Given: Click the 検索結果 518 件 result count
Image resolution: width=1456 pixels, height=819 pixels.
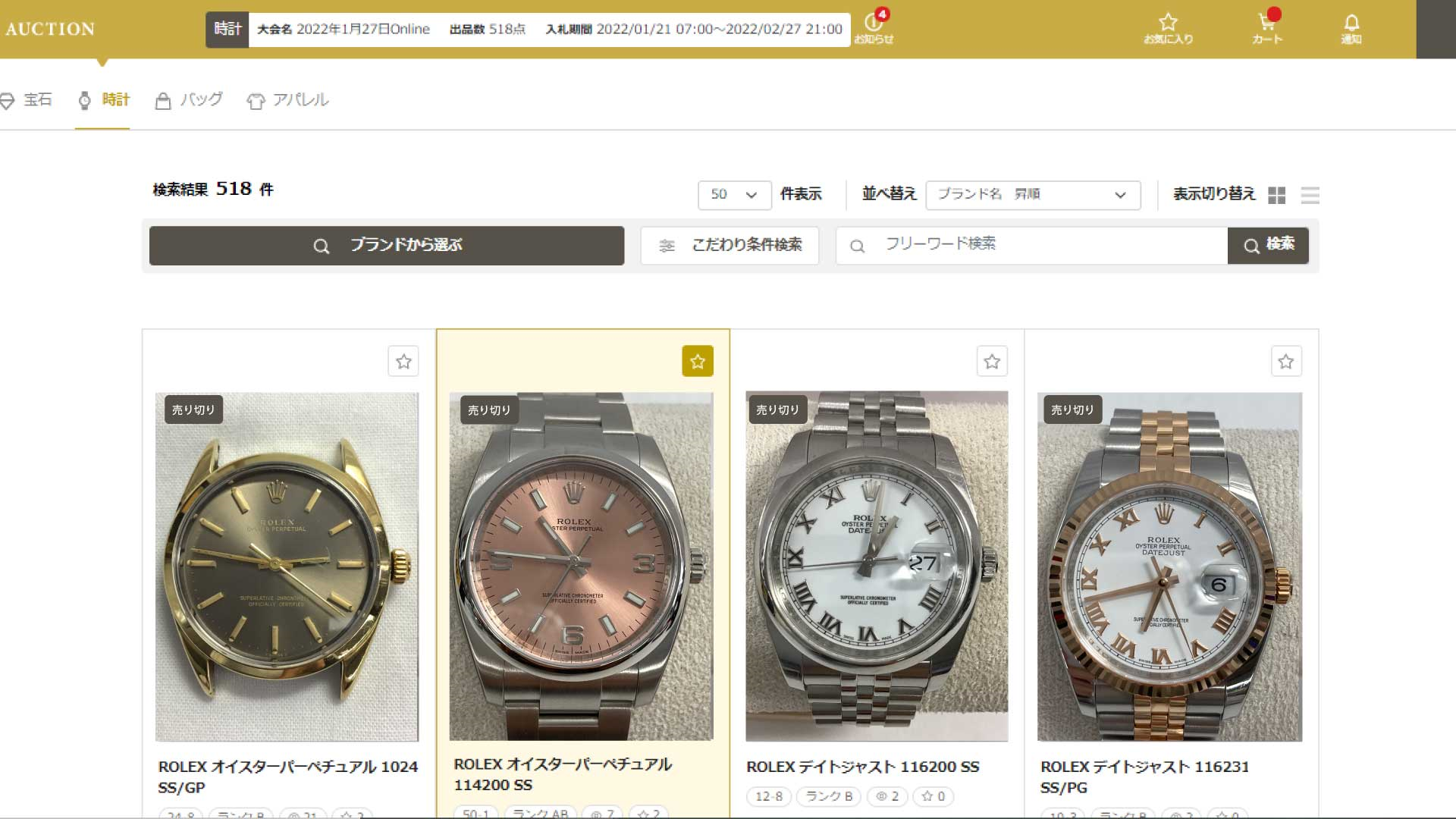Looking at the screenshot, I should (213, 189).
